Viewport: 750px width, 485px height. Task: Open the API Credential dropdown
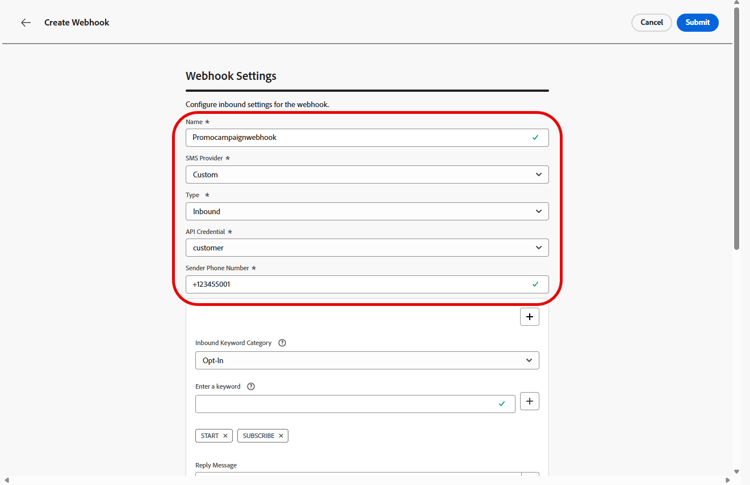[367, 248]
